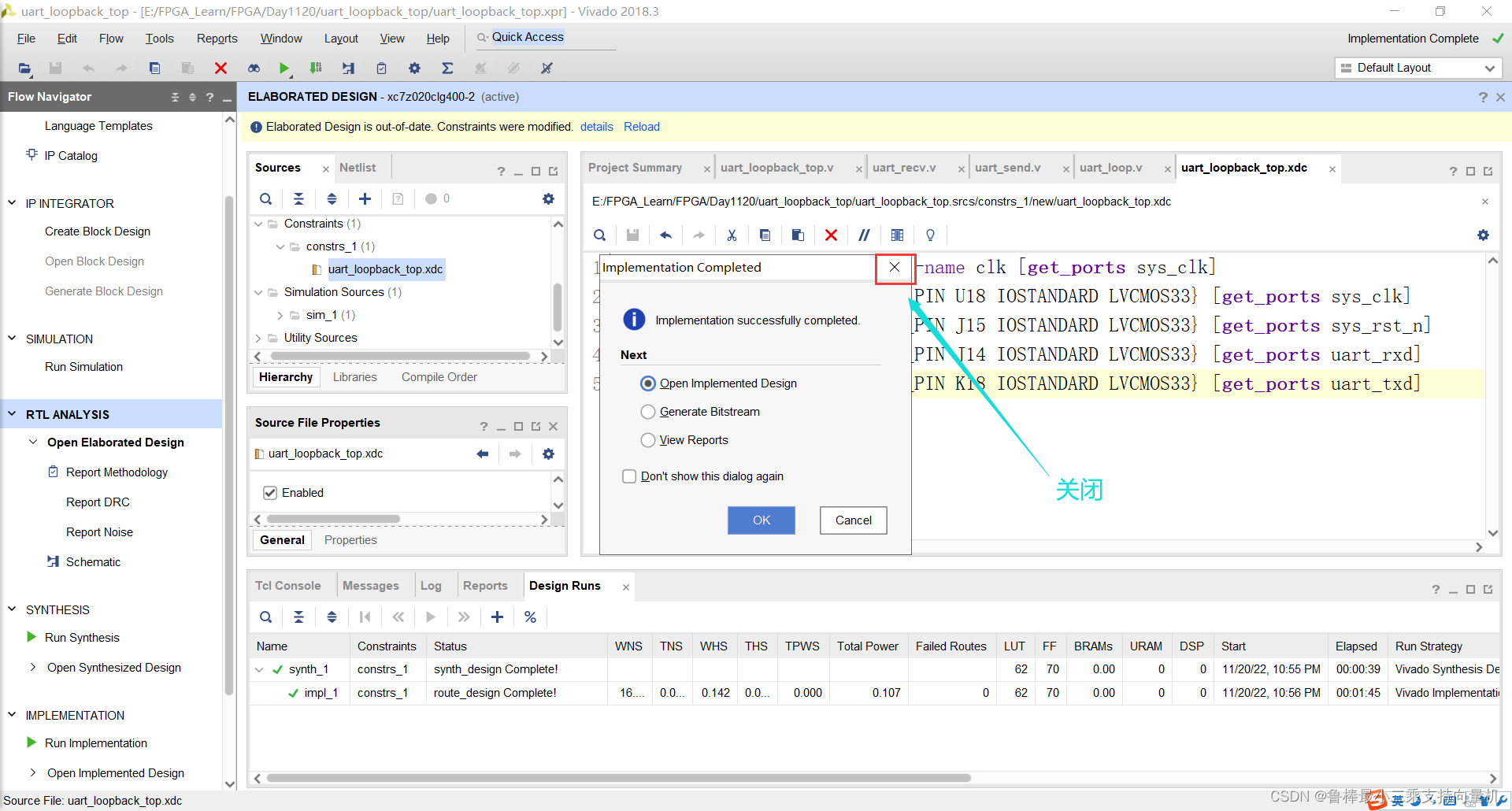Switch to the Netlist tab
This screenshot has height=811, width=1512.
[x=358, y=168]
